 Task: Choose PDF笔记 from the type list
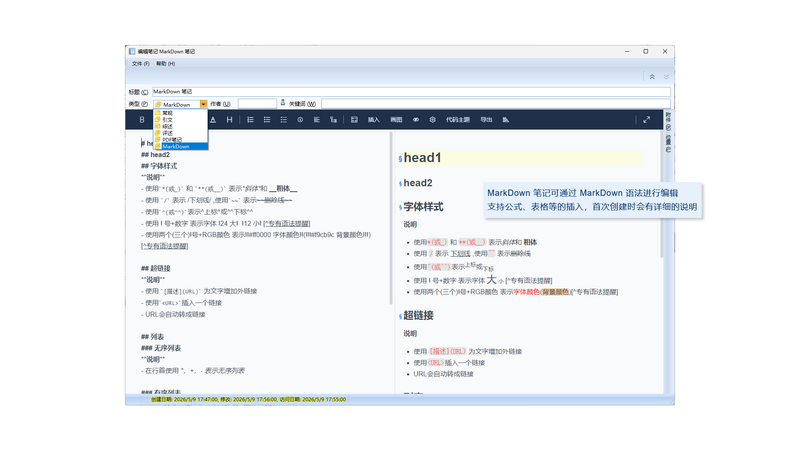pos(181,139)
